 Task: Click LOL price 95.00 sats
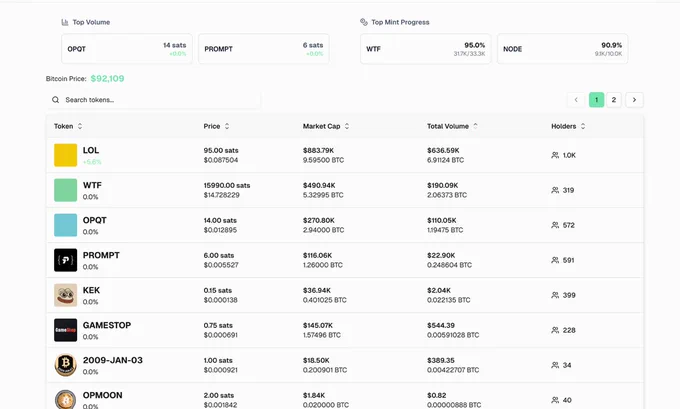click(x=221, y=151)
